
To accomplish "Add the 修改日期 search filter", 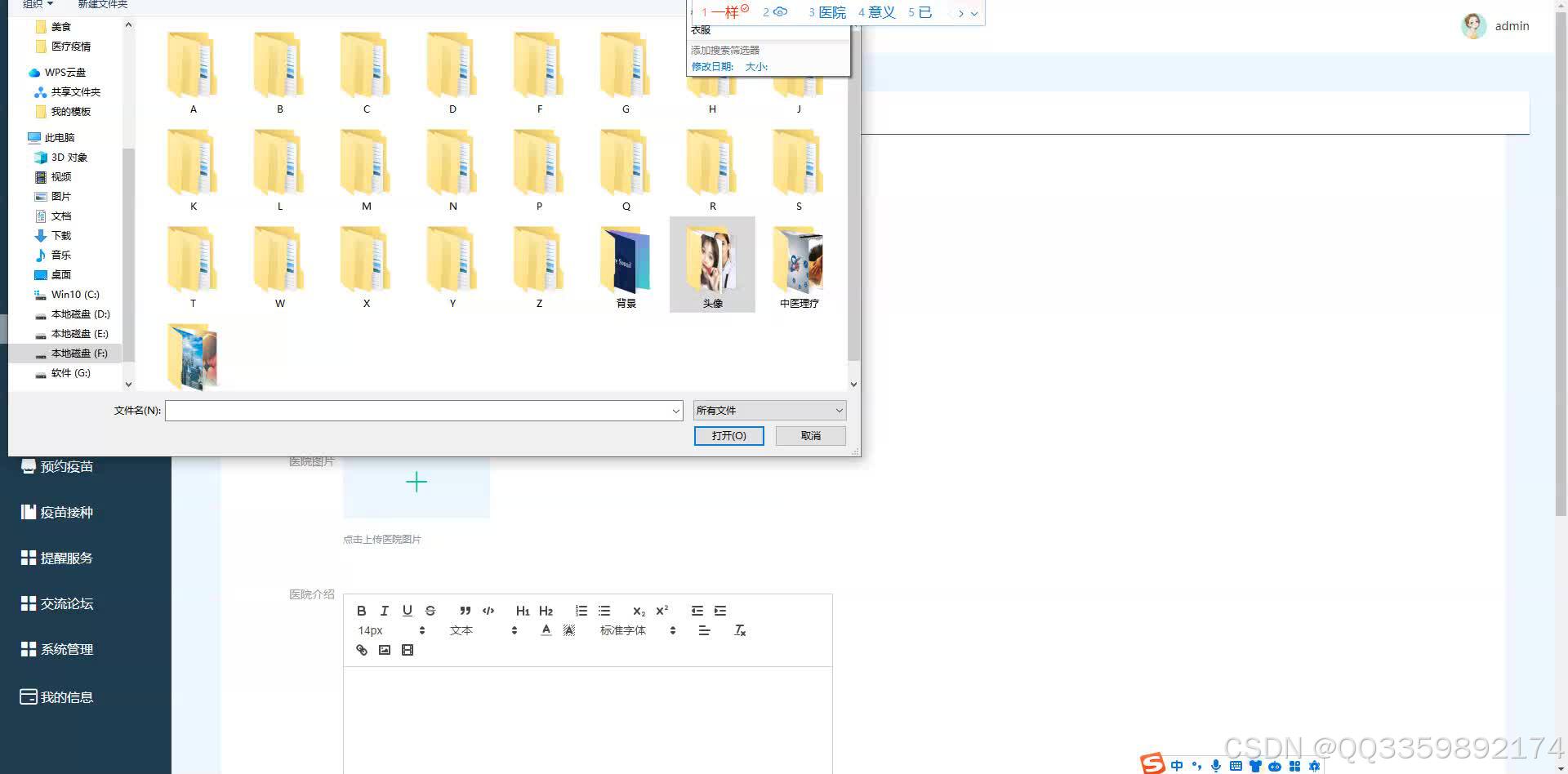I will pyautogui.click(x=712, y=67).
